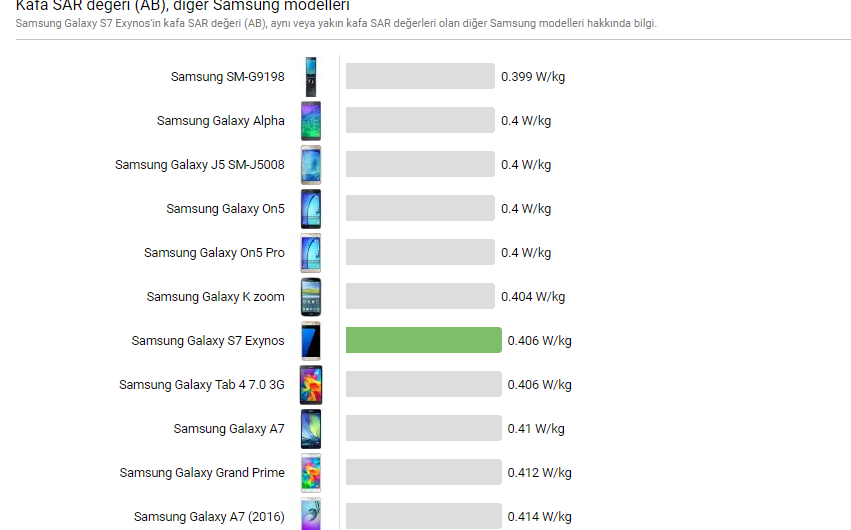Click the Samsung Galaxy On5 Pro text link
This screenshot has width=851, height=530.
214,253
